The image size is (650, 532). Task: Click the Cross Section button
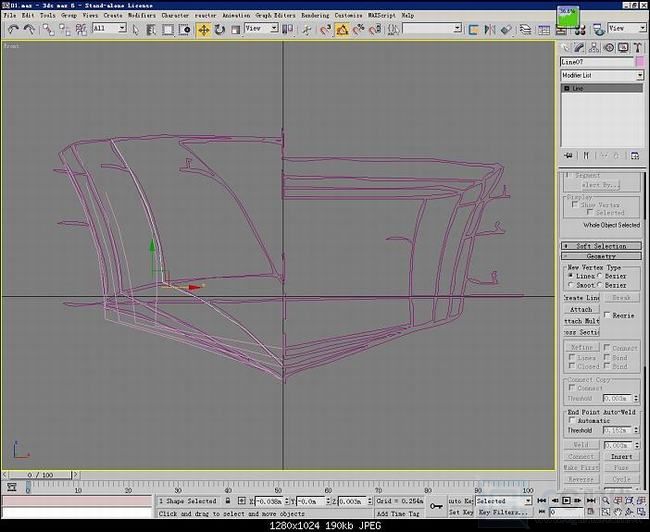point(581,332)
